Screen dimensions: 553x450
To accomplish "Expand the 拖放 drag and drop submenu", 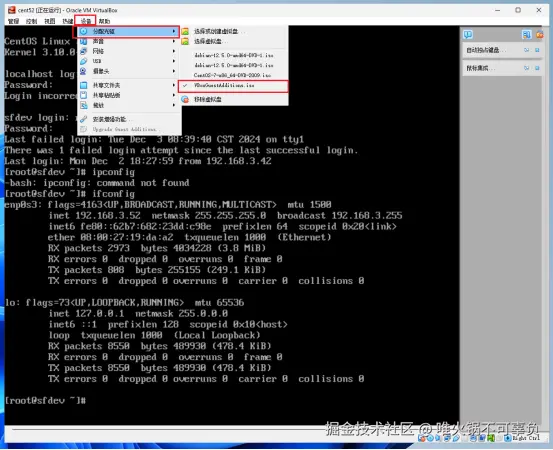I will point(129,105).
